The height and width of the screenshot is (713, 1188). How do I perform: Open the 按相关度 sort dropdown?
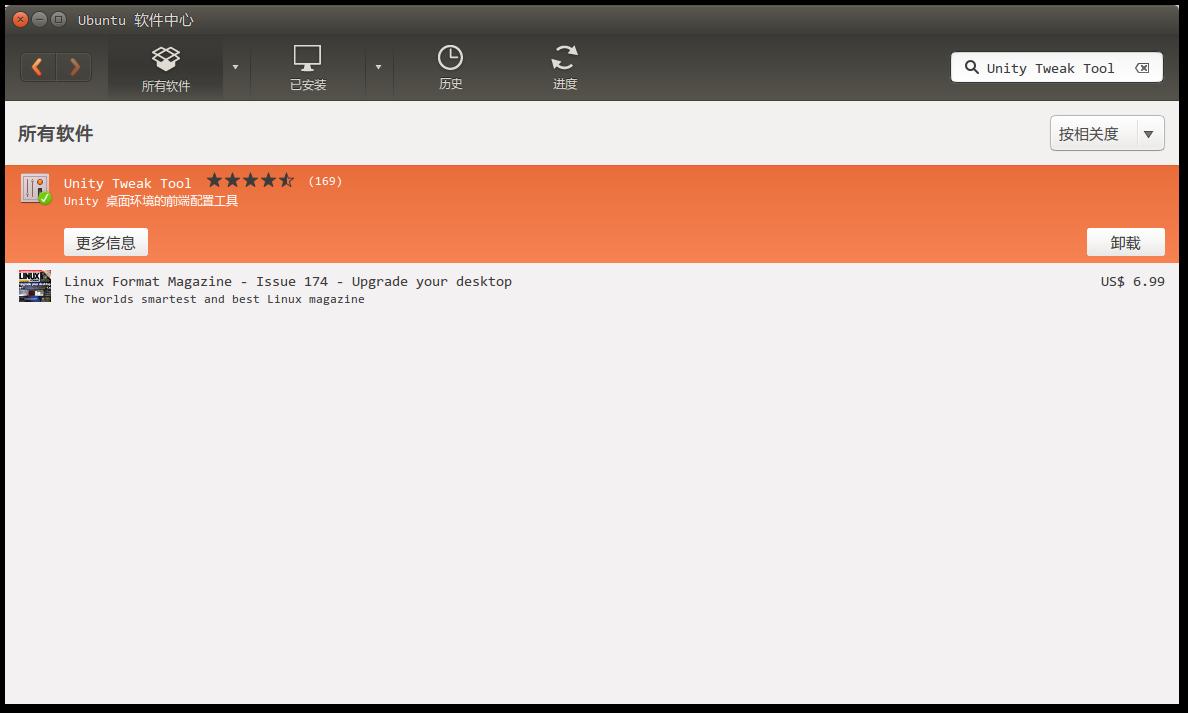pos(1106,134)
